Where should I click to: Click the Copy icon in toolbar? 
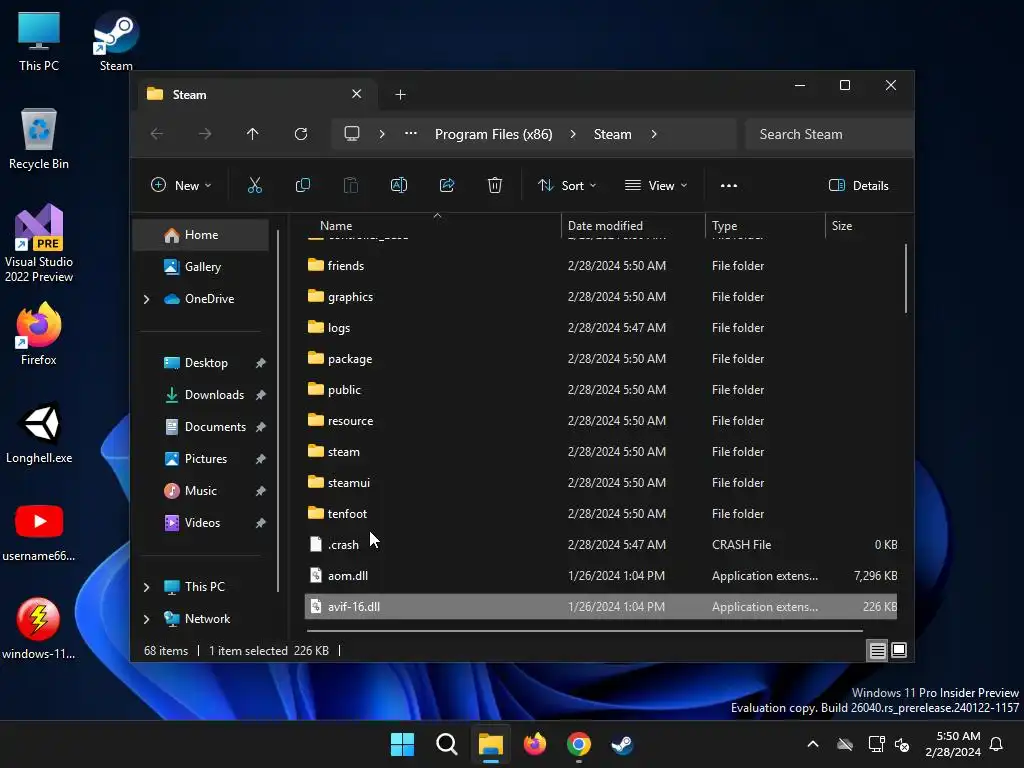click(302, 185)
